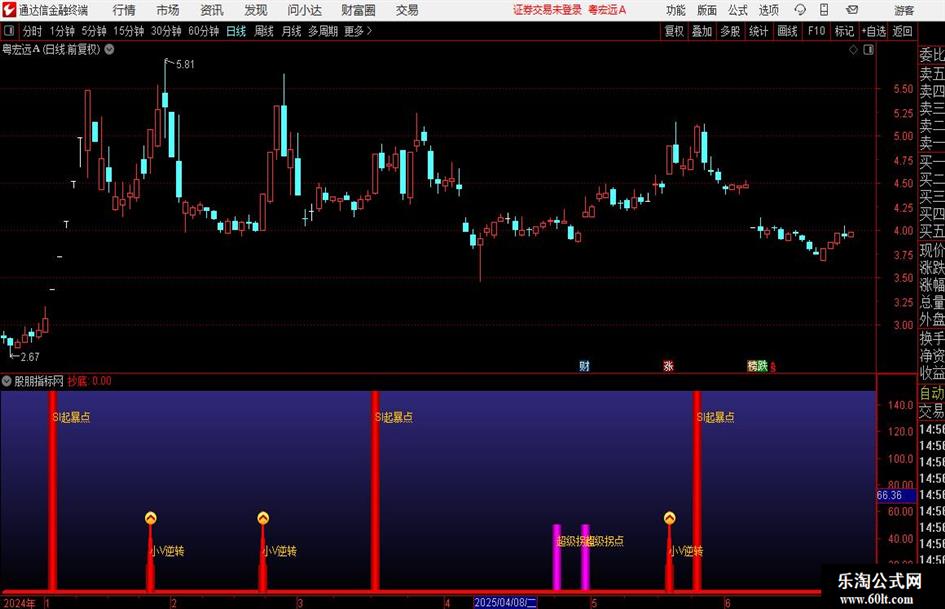Click the 涨 event marker on chart

[668, 366]
